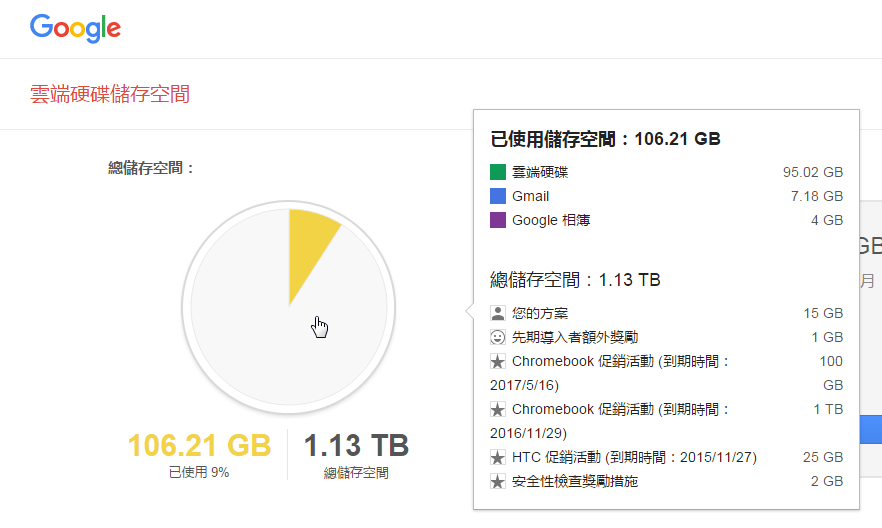Click the 雲端硬碟儲存空間 page title
This screenshot has height=528, width=882.
[x=110, y=94]
